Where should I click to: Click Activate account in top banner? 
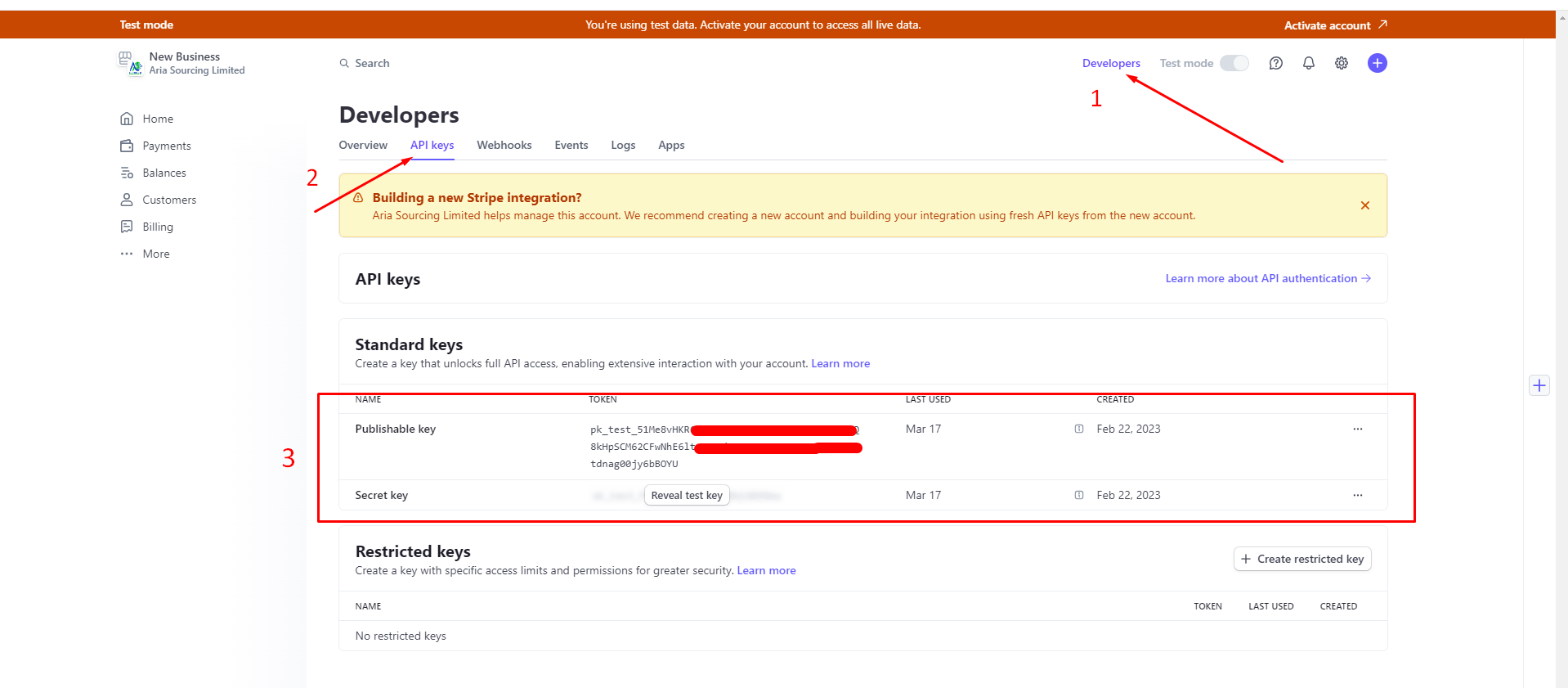(1334, 25)
